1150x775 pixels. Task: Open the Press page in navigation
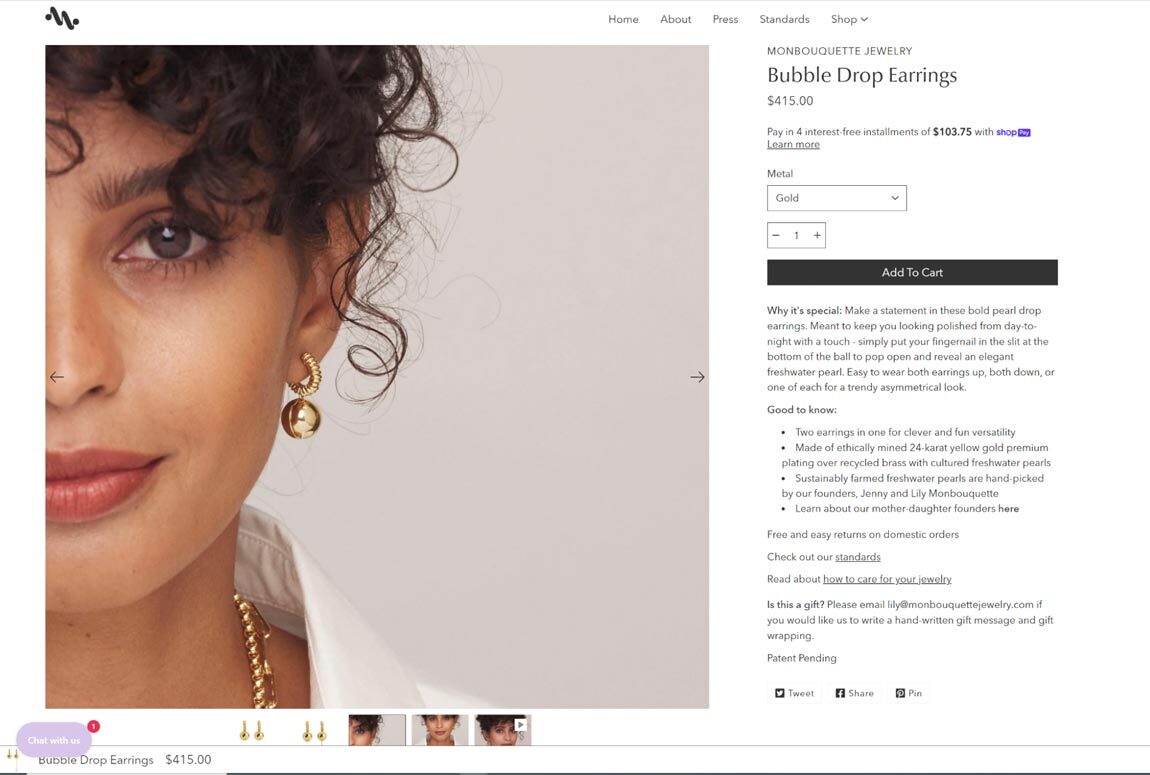(725, 19)
